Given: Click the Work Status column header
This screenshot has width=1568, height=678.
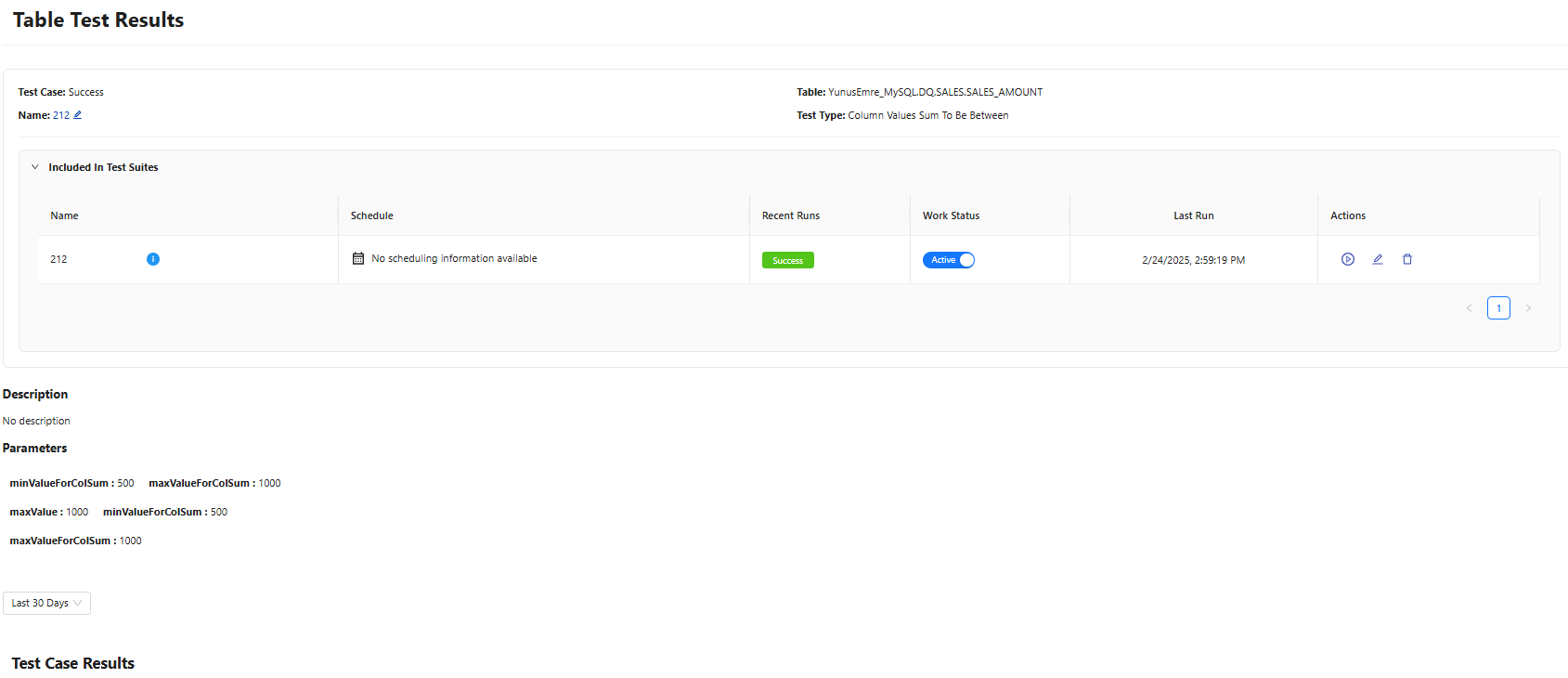Looking at the screenshot, I should [951, 215].
